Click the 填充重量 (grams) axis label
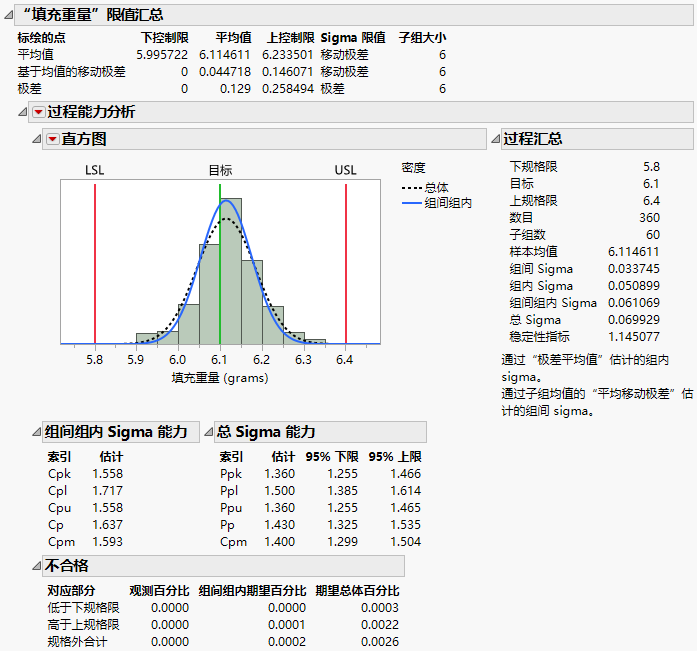 pyautogui.click(x=220, y=378)
